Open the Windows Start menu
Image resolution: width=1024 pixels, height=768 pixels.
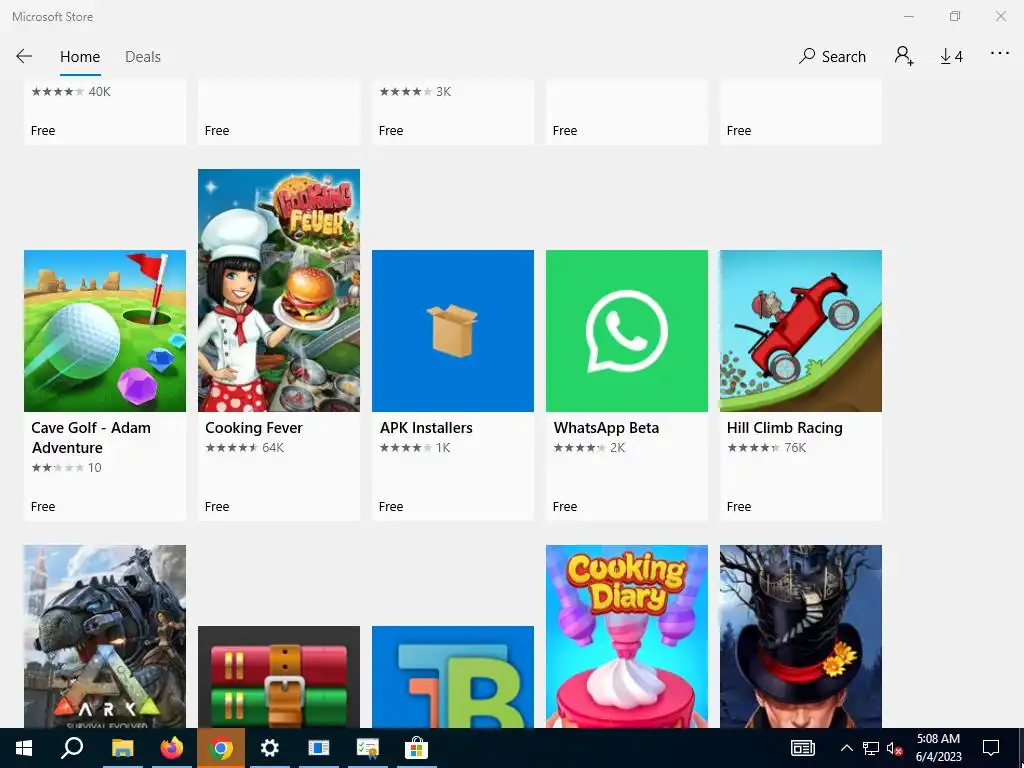pos(24,748)
